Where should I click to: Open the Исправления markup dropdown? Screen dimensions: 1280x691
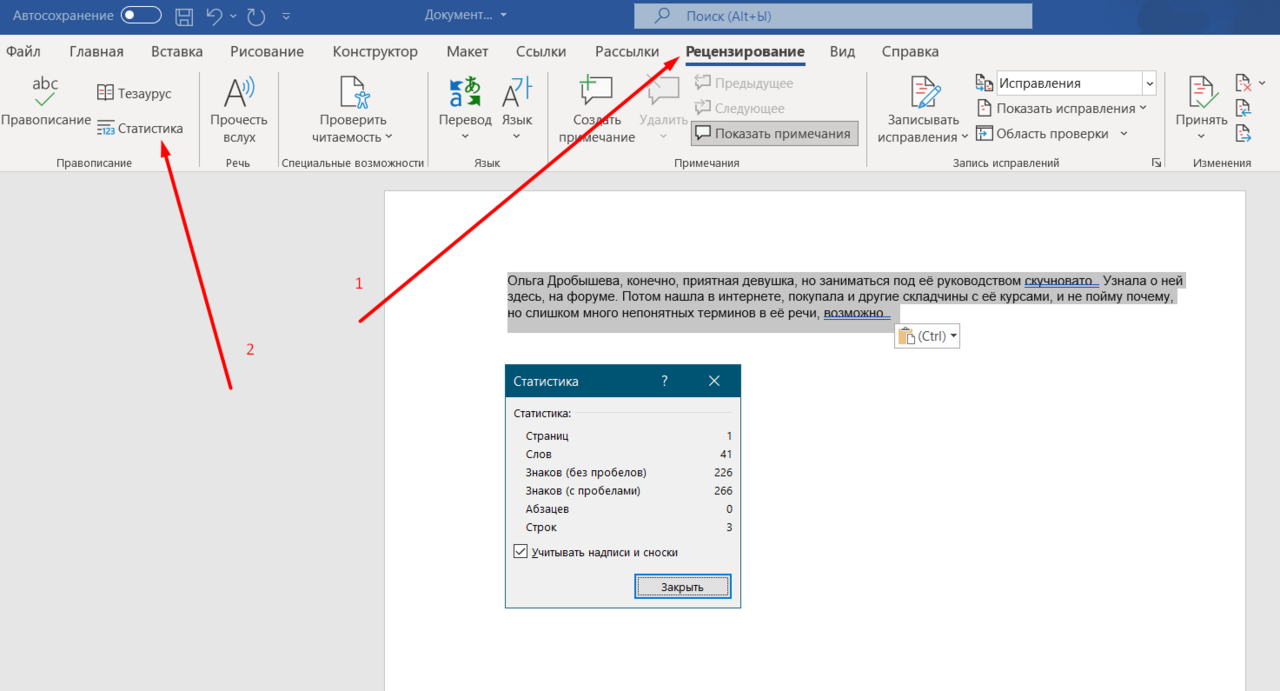[x=1149, y=84]
